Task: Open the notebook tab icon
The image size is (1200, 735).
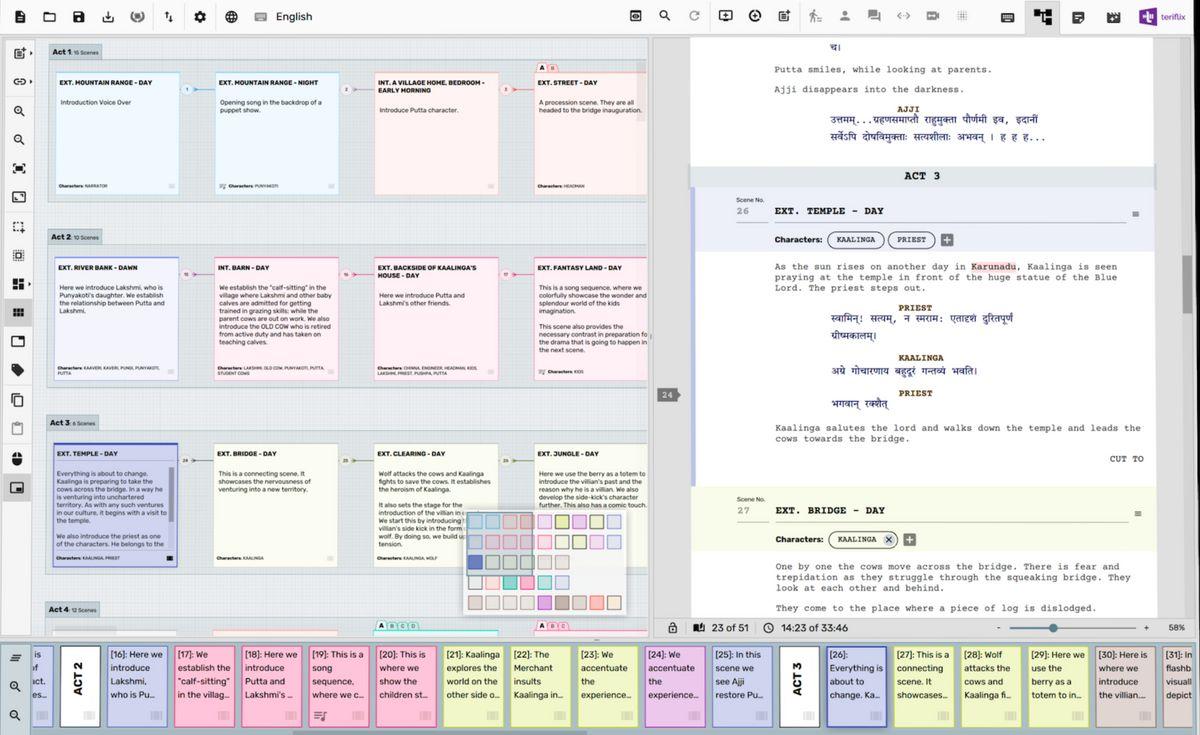Action: [x=1078, y=17]
